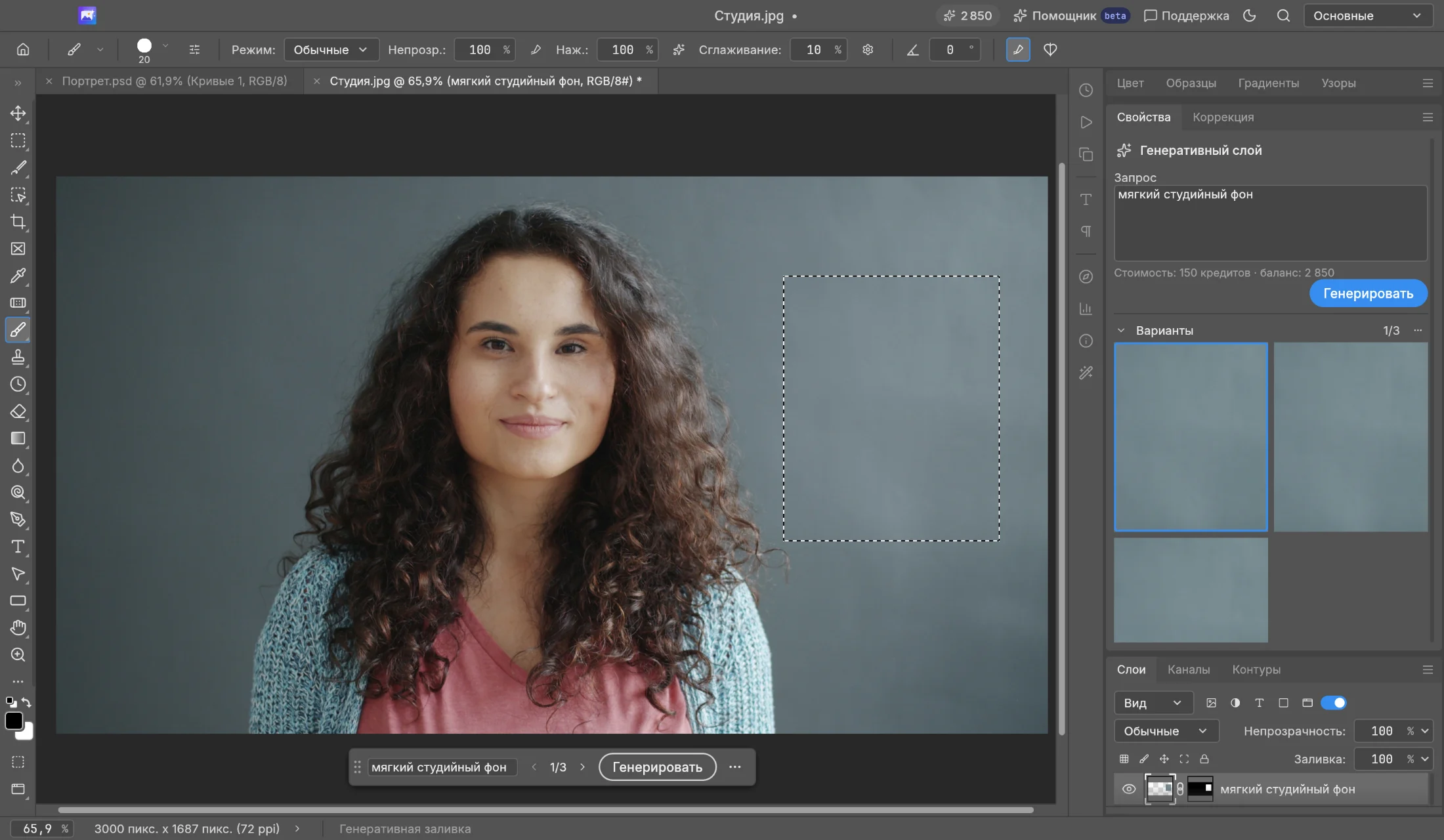The image size is (1444, 840).
Task: Select the Eyedropper tool
Action: [x=18, y=276]
